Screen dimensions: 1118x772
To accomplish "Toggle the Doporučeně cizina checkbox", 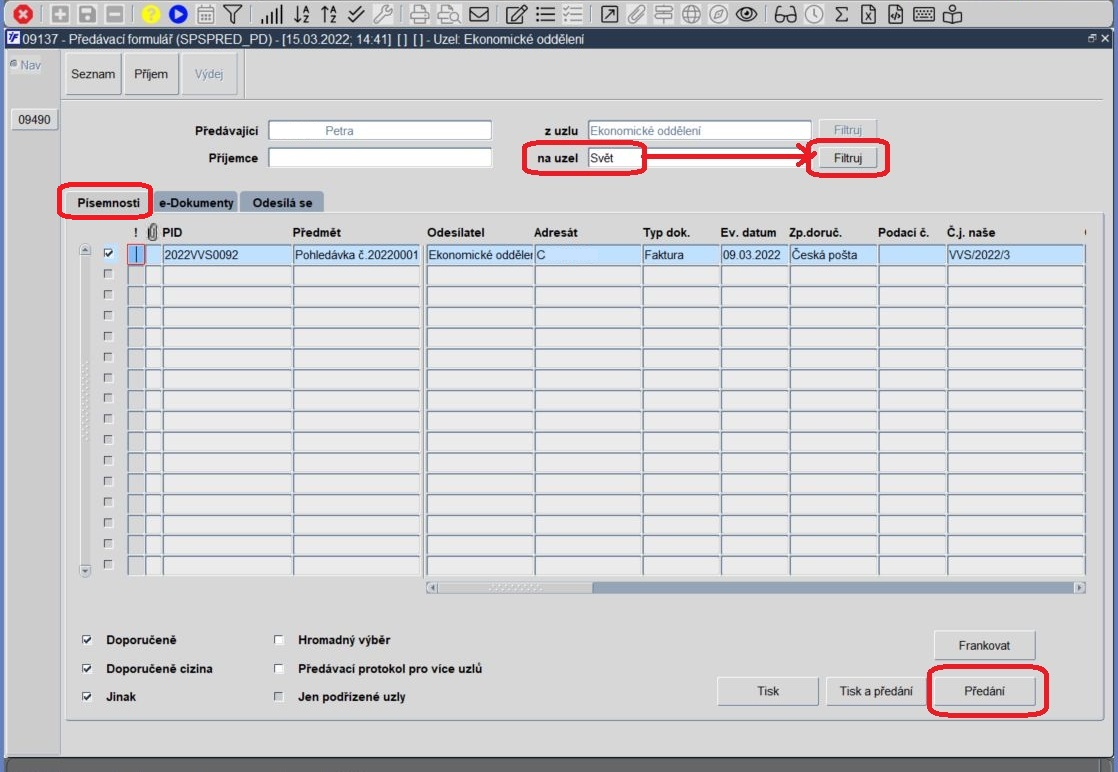I will (87, 668).
